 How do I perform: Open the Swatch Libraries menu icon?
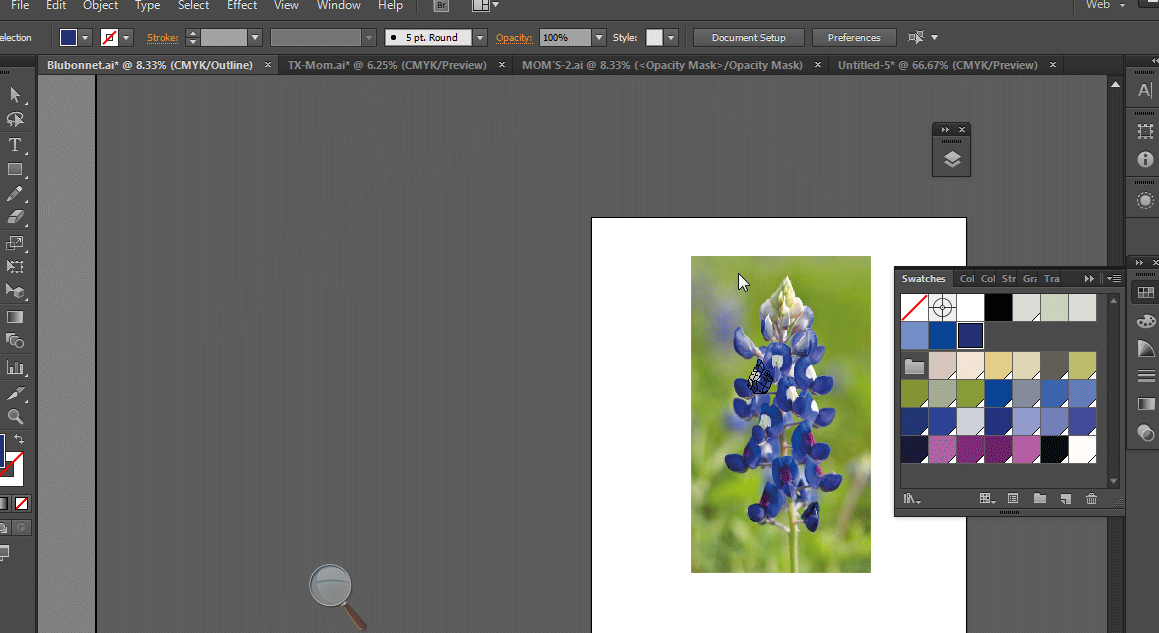pos(911,498)
